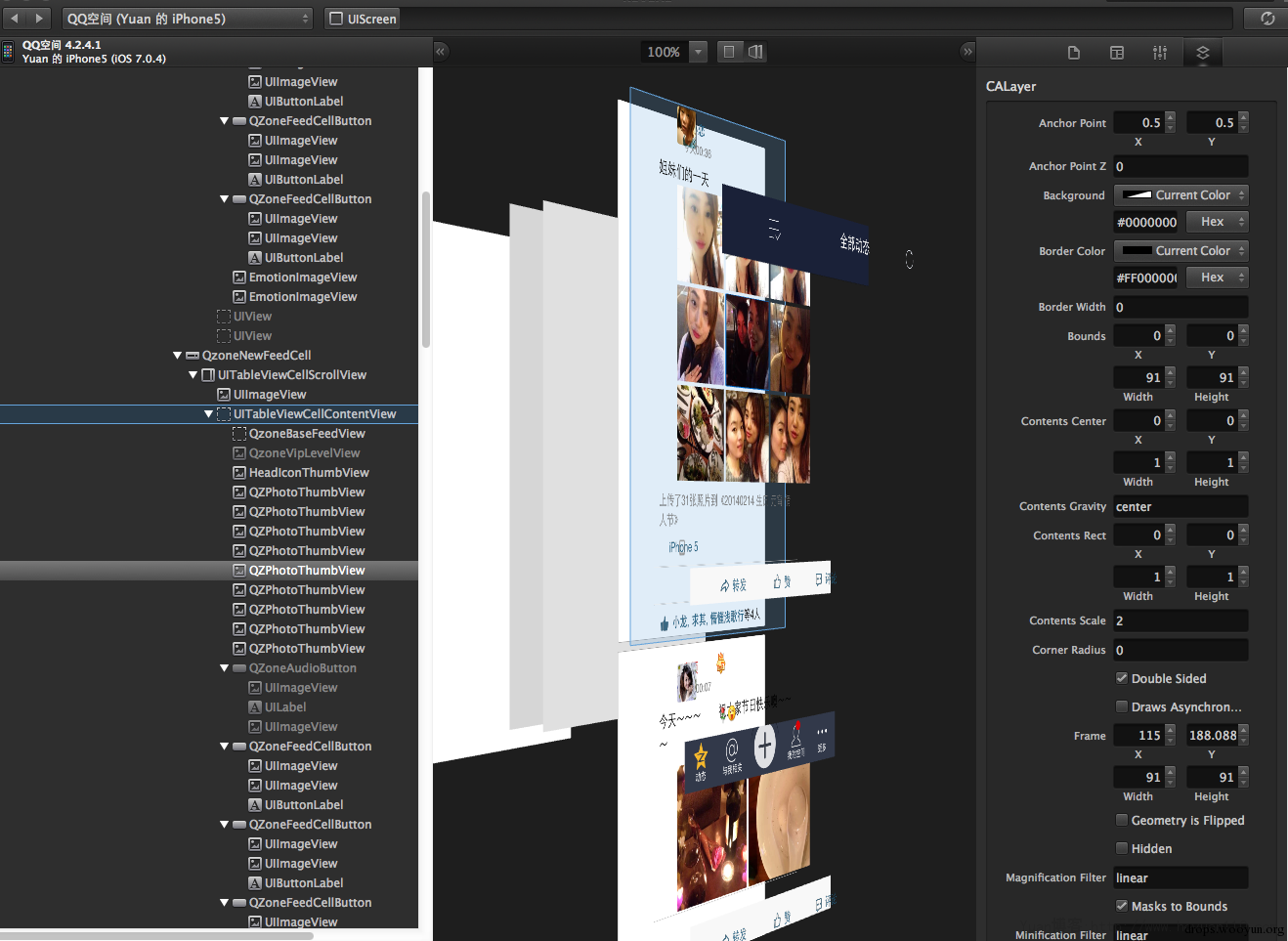Collapse the QzoneNewFeedCell tree node
This screenshot has height=941, width=1288.
tap(177, 356)
